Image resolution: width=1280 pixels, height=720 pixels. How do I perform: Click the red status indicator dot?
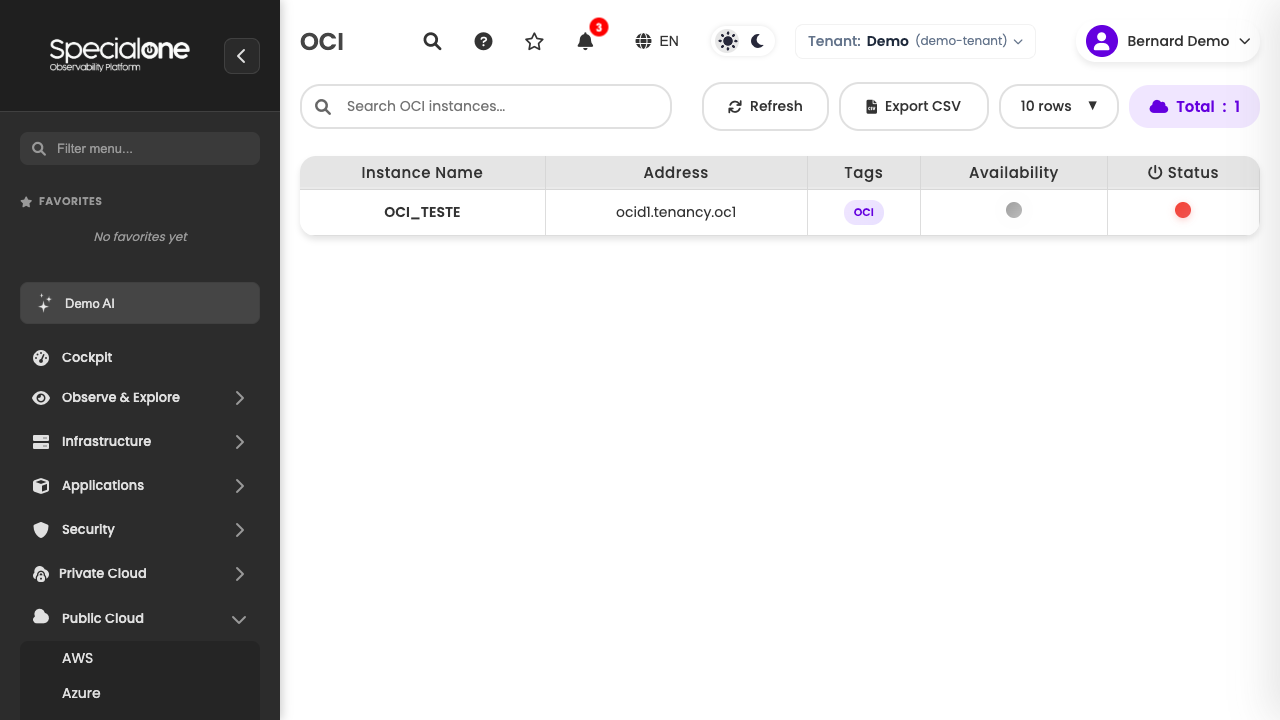[1183, 210]
